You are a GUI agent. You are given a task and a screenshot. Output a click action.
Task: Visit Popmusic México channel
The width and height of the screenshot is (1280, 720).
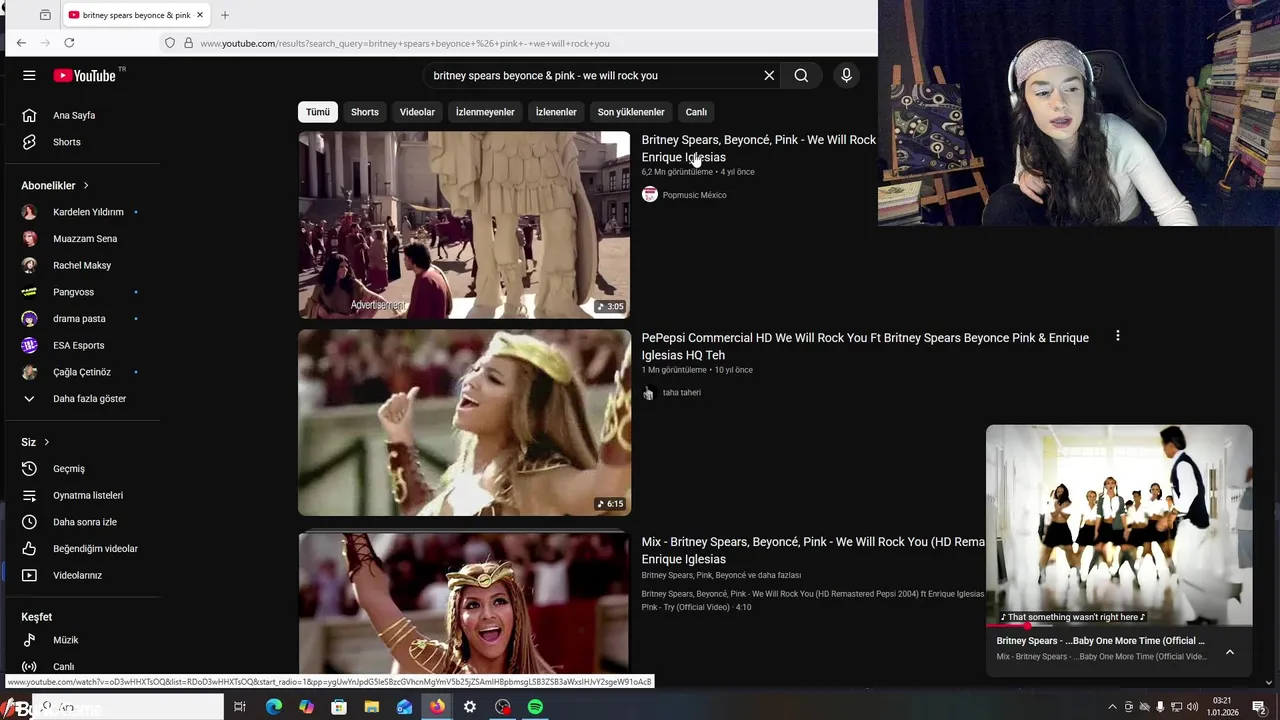click(694, 195)
